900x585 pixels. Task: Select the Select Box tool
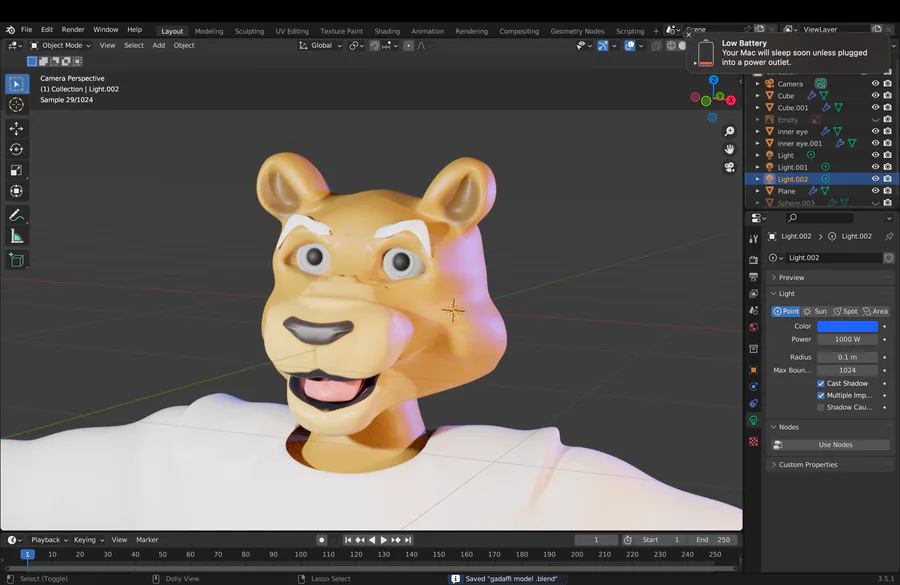click(17, 84)
